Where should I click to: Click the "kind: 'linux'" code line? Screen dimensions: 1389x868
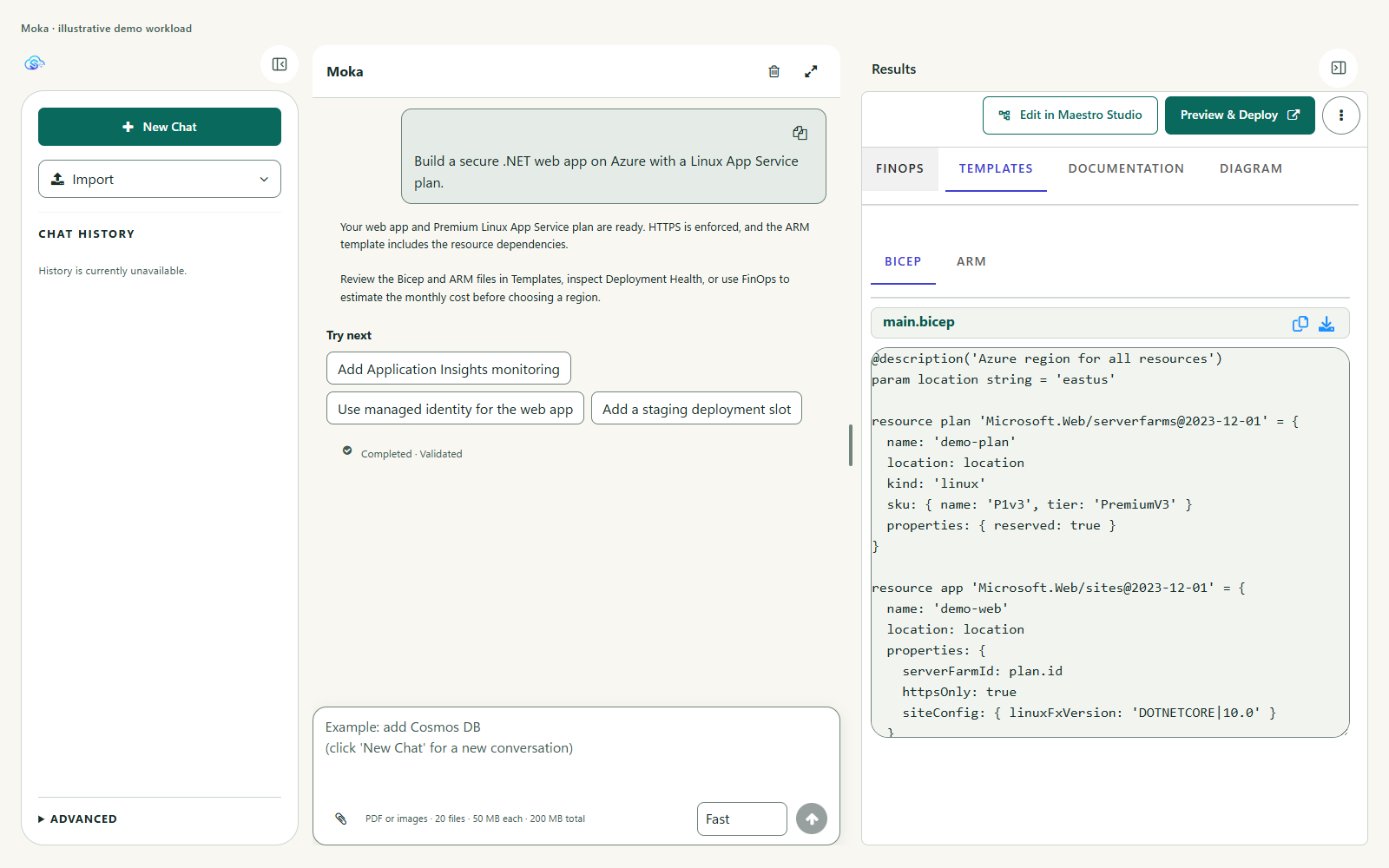click(936, 483)
